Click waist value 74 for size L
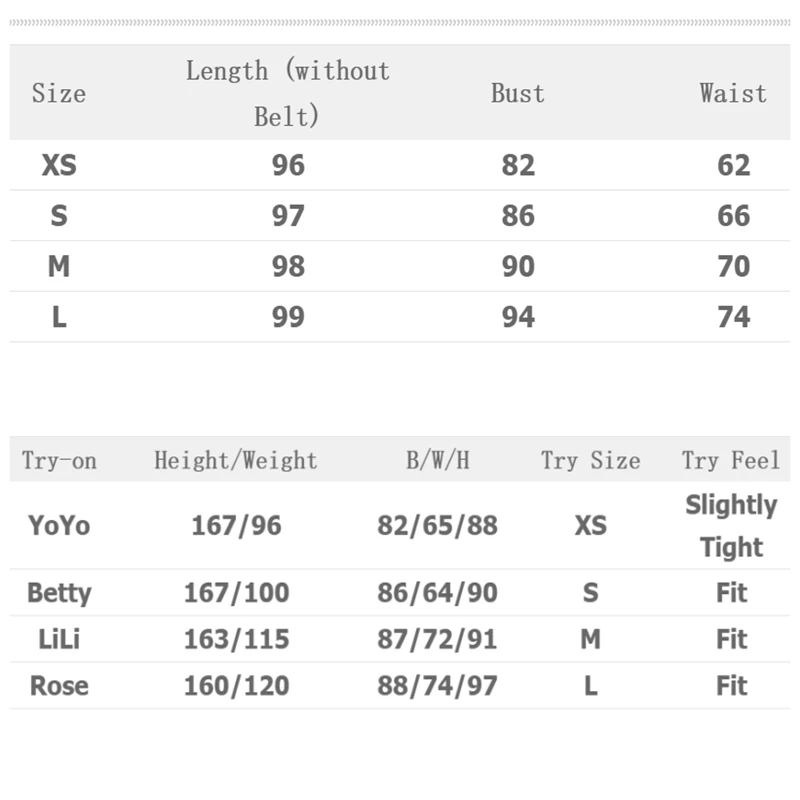Image resolution: width=800 pixels, height=800 pixels. tap(733, 317)
